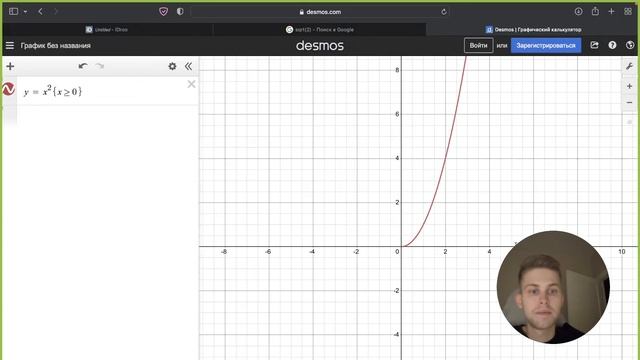Rename graph titled График без названия
Image resolution: width=640 pixels, height=360 pixels.
(56, 45)
